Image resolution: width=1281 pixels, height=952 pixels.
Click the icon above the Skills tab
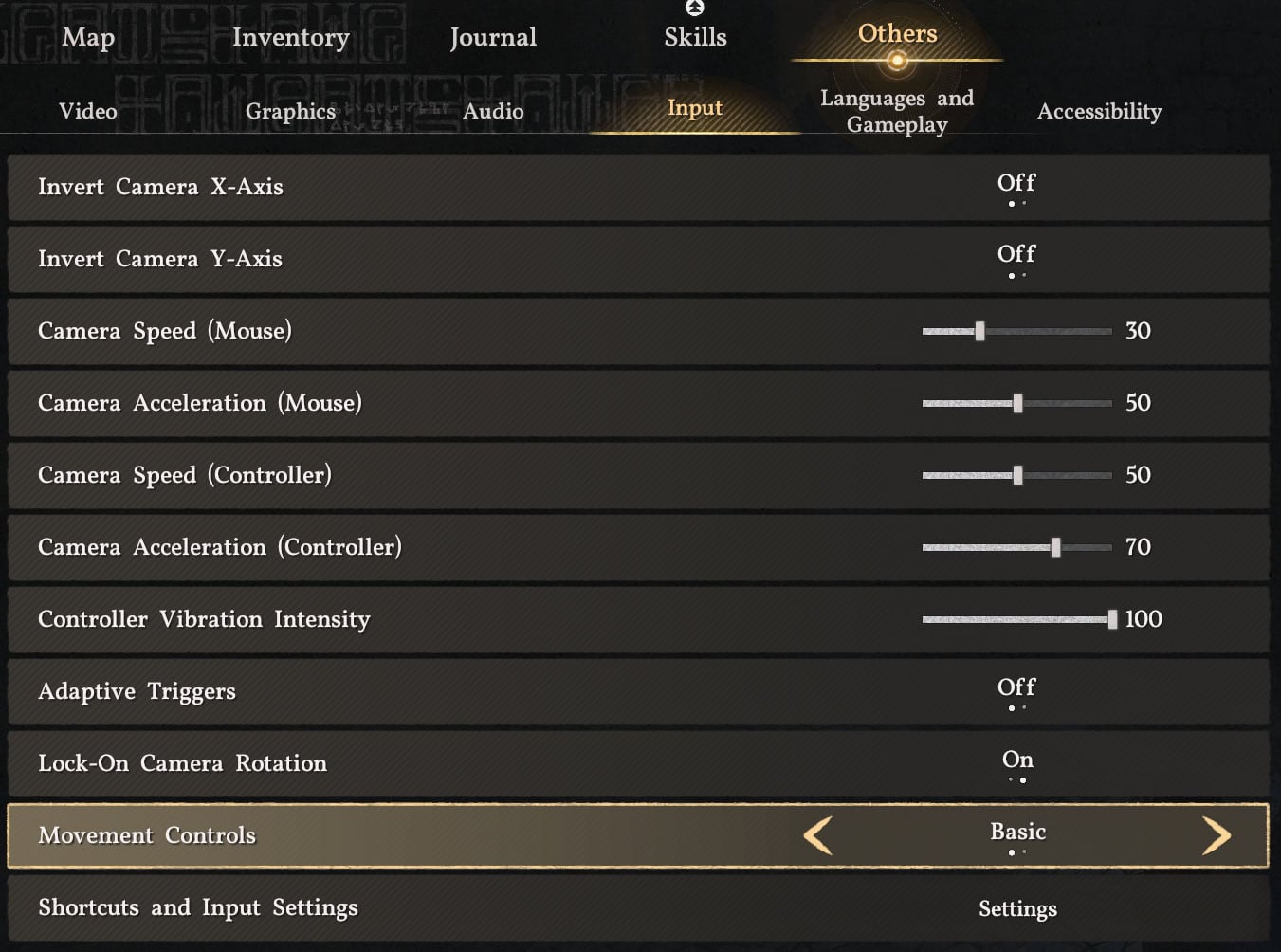(695, 9)
